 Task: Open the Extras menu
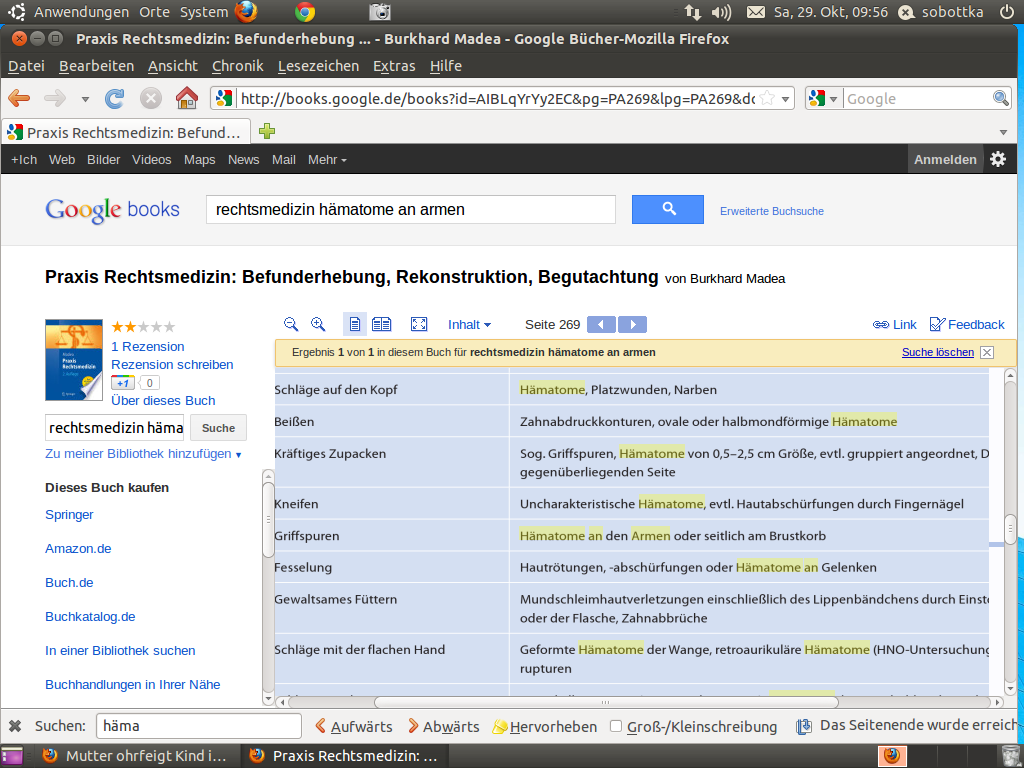click(x=394, y=66)
